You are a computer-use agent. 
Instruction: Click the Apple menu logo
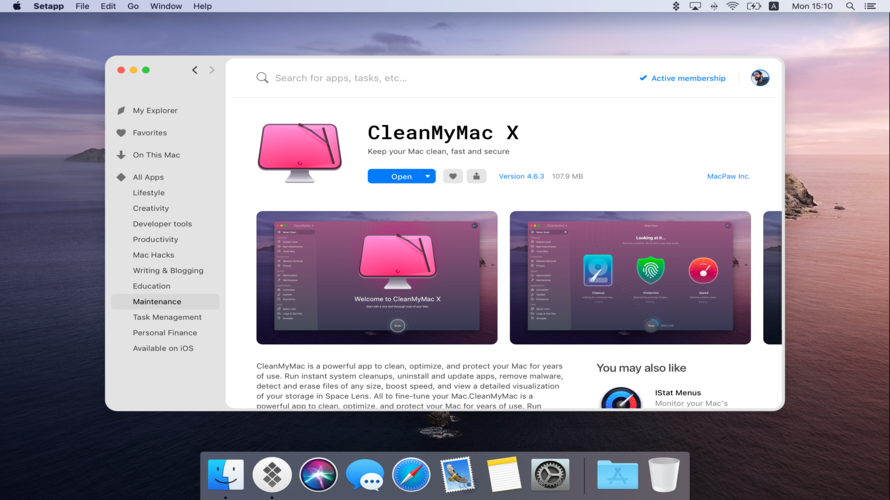(x=17, y=6)
